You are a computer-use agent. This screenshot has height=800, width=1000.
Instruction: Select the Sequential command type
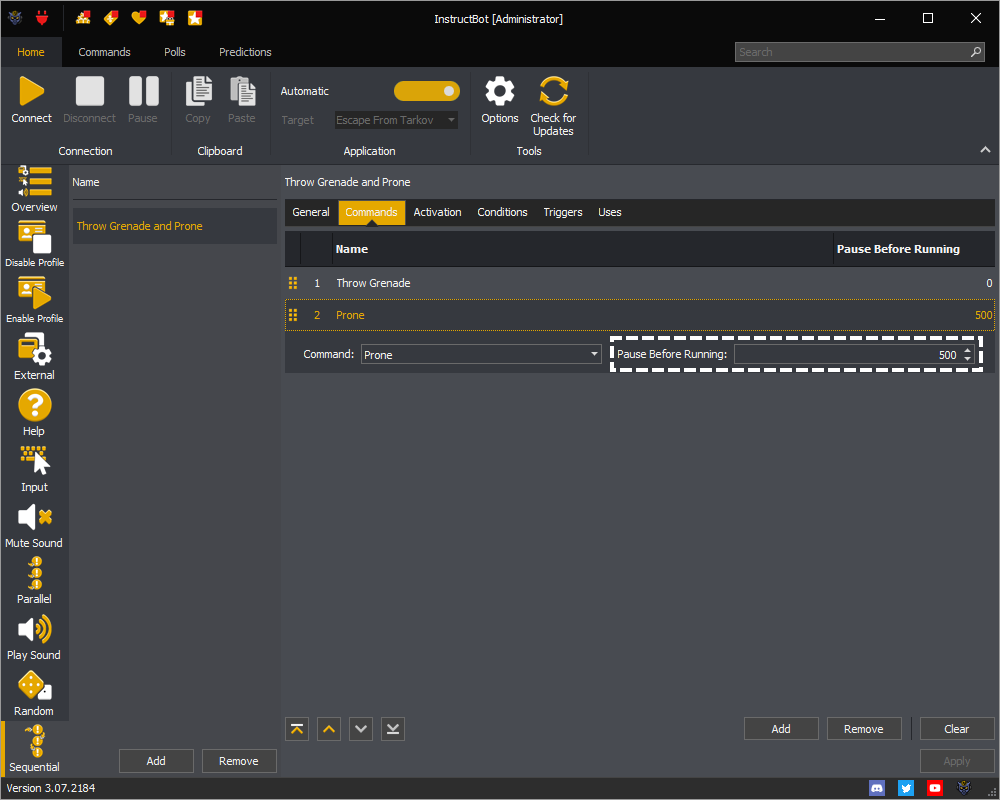[x=34, y=749]
